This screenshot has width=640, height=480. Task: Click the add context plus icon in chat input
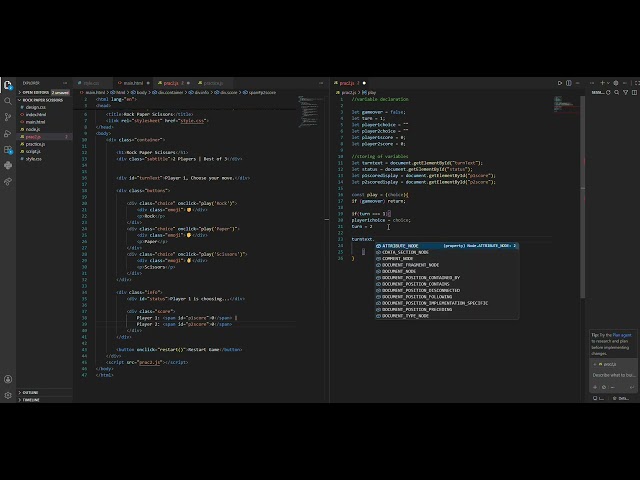click(x=595, y=387)
